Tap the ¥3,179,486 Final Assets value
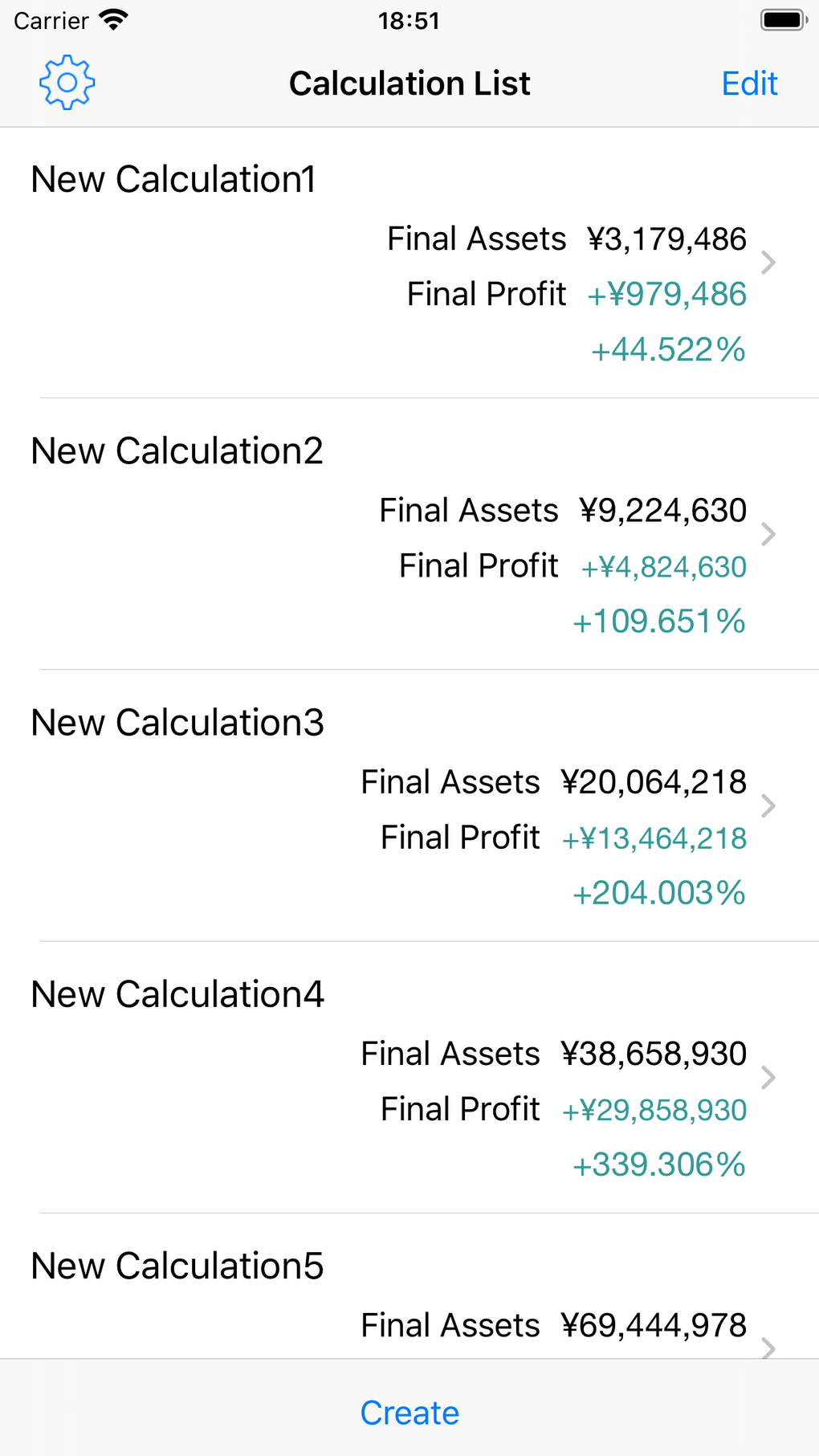 666,239
